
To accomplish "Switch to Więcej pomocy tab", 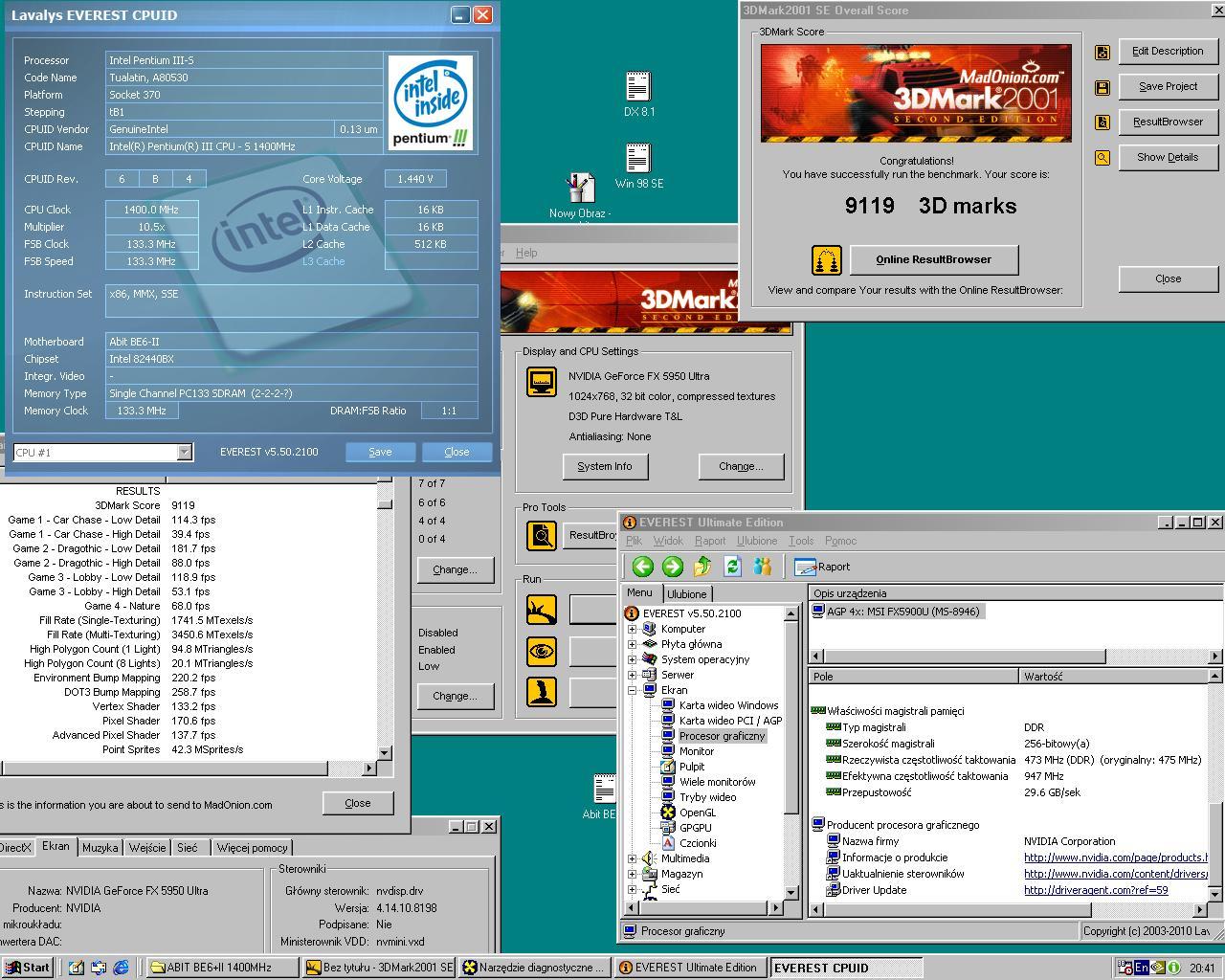I will tap(252, 848).
